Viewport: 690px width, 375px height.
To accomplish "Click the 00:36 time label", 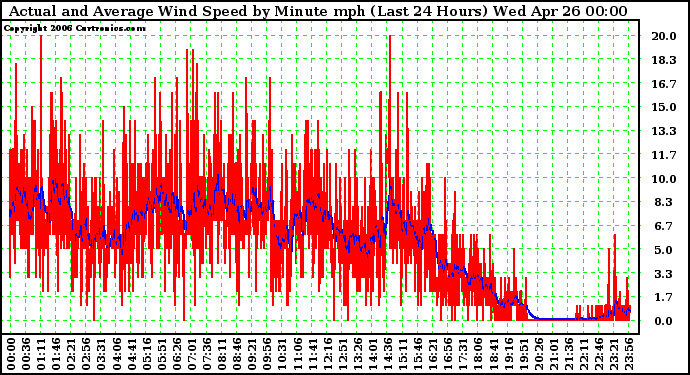I will [26, 354].
